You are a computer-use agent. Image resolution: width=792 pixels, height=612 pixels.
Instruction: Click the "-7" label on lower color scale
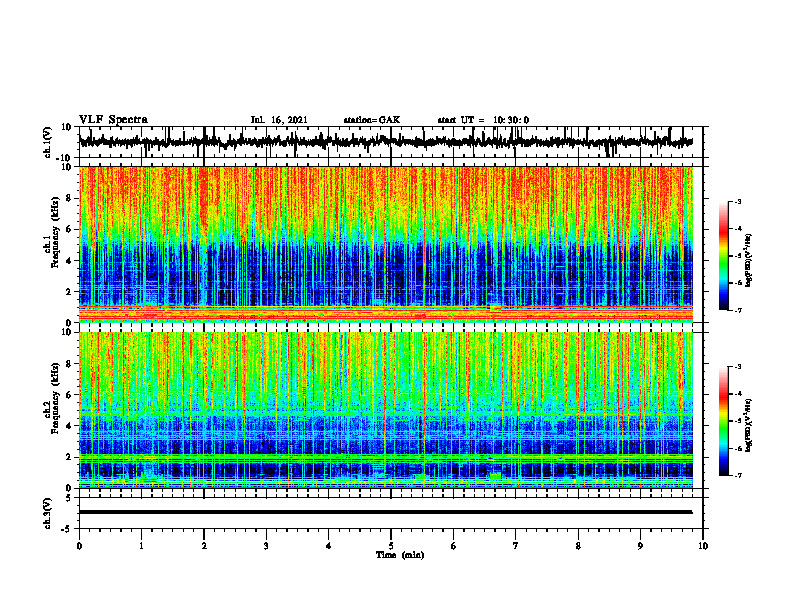pos(738,475)
